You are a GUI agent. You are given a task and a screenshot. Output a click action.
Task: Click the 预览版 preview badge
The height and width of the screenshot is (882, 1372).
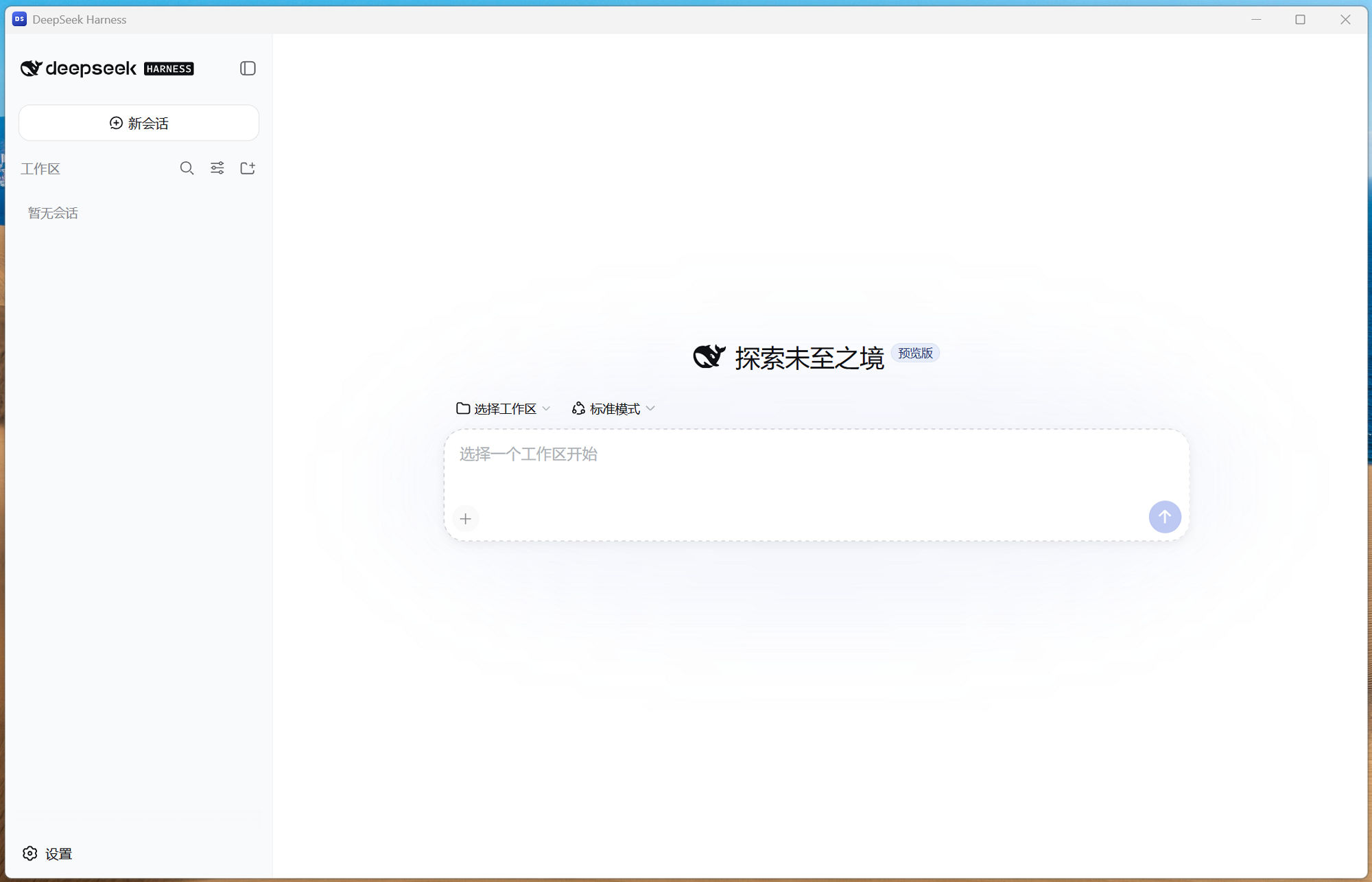(915, 353)
